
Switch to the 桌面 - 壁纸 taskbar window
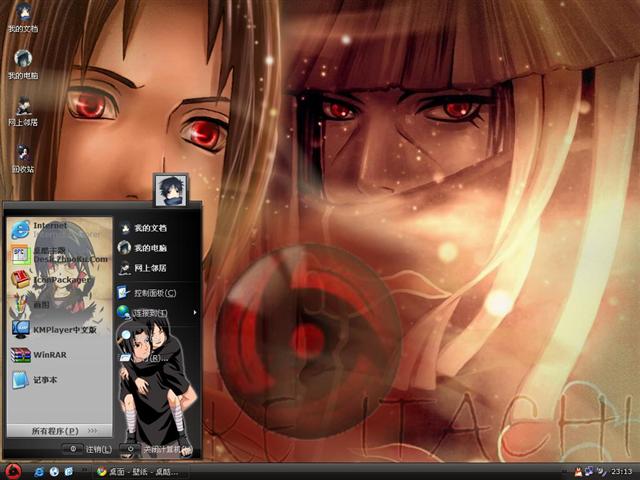pos(140,470)
